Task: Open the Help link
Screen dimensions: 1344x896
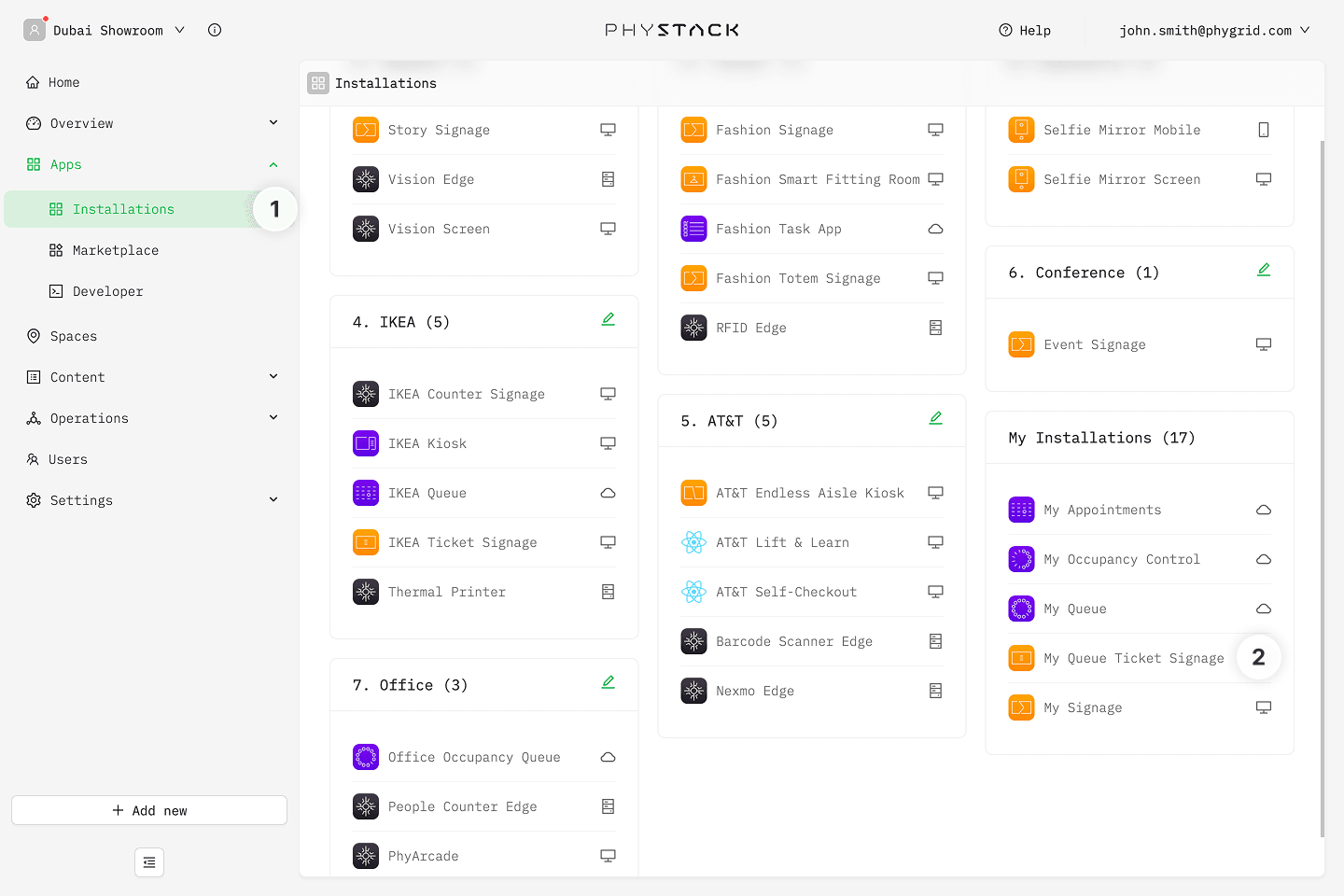Action: click(x=1025, y=30)
